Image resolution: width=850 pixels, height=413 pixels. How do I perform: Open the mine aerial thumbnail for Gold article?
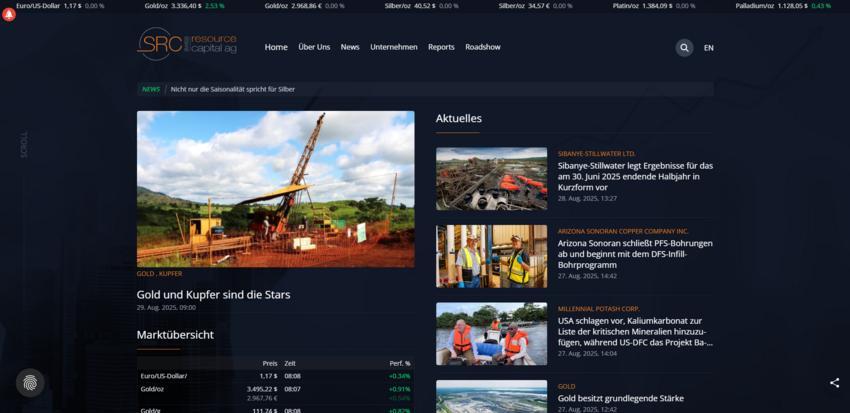[491, 396]
